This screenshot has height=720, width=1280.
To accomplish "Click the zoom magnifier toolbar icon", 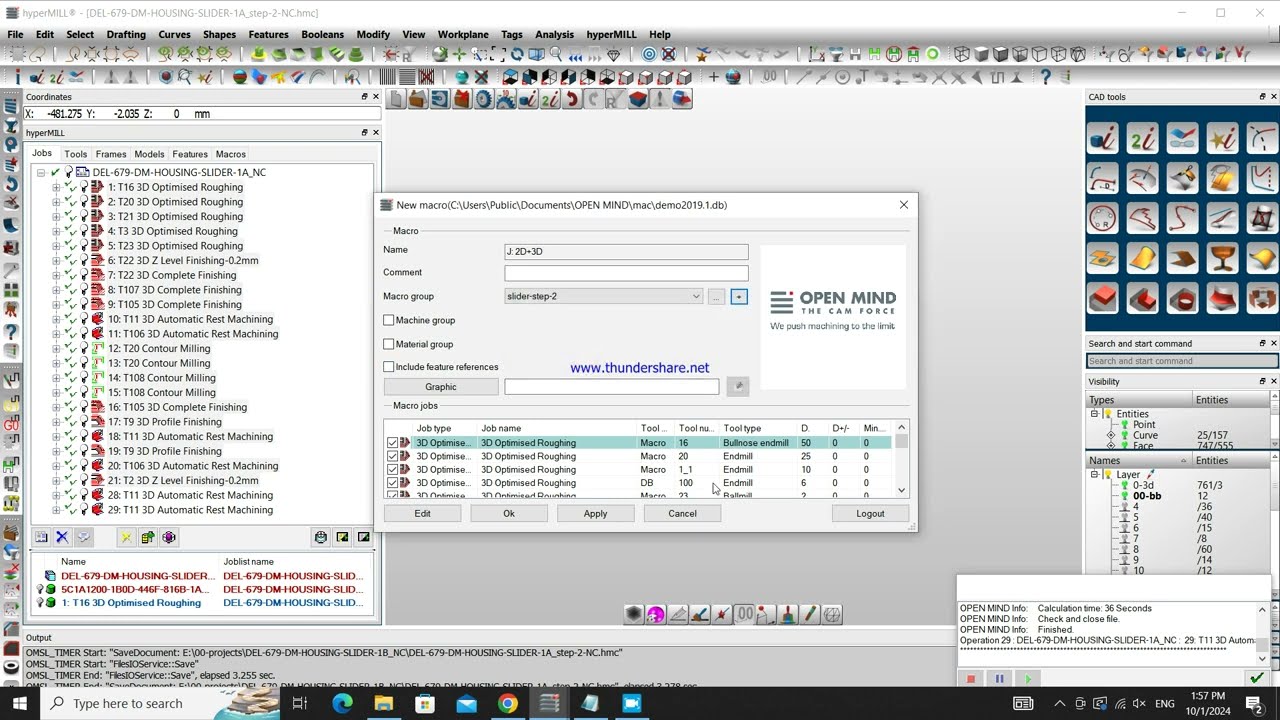I will [x=555, y=54].
